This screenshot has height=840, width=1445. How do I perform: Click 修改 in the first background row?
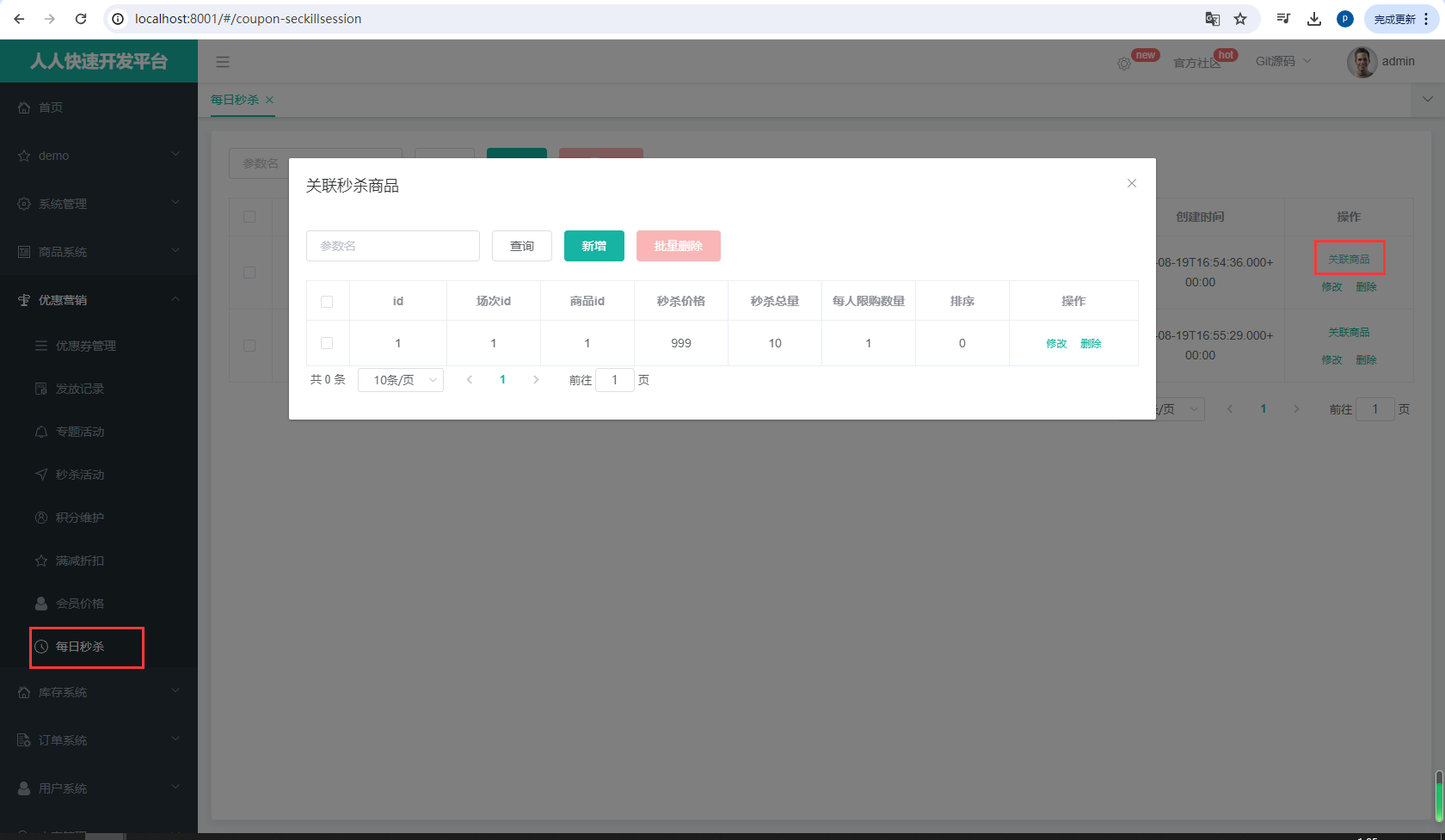[1331, 287]
